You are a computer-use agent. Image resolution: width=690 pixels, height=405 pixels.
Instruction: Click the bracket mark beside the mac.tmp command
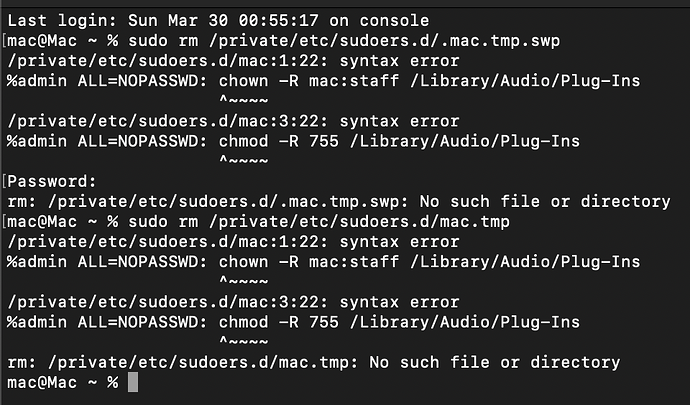coord(4,221)
